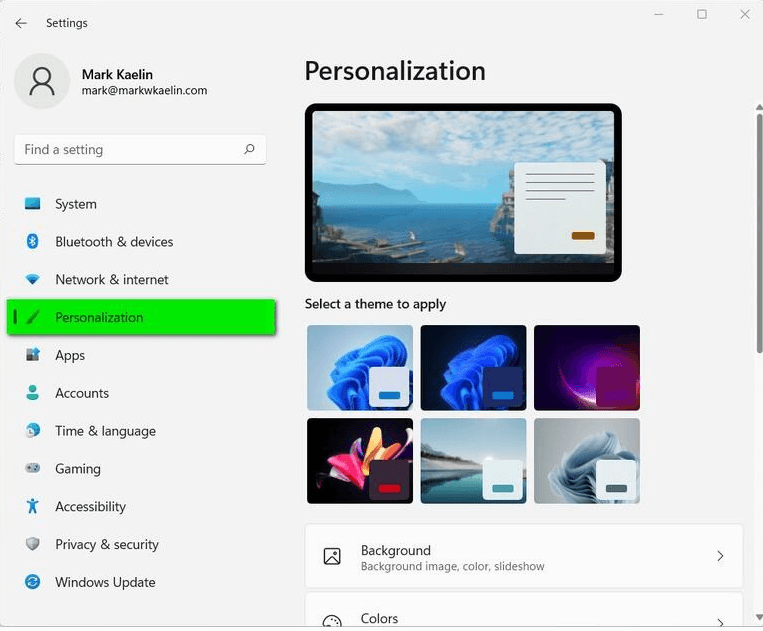Go to Windows Update settings
The width and height of the screenshot is (763, 631).
(x=141, y=582)
